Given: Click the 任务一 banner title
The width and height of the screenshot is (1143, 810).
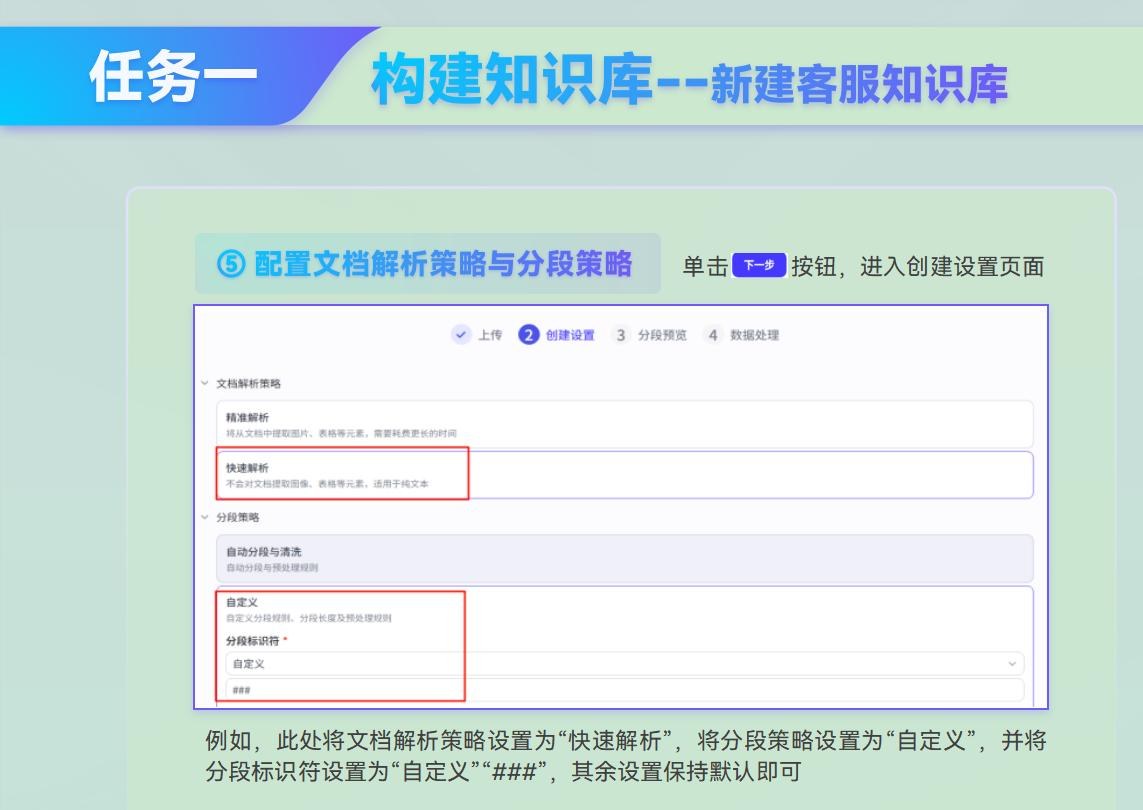Looking at the screenshot, I should click(173, 77).
